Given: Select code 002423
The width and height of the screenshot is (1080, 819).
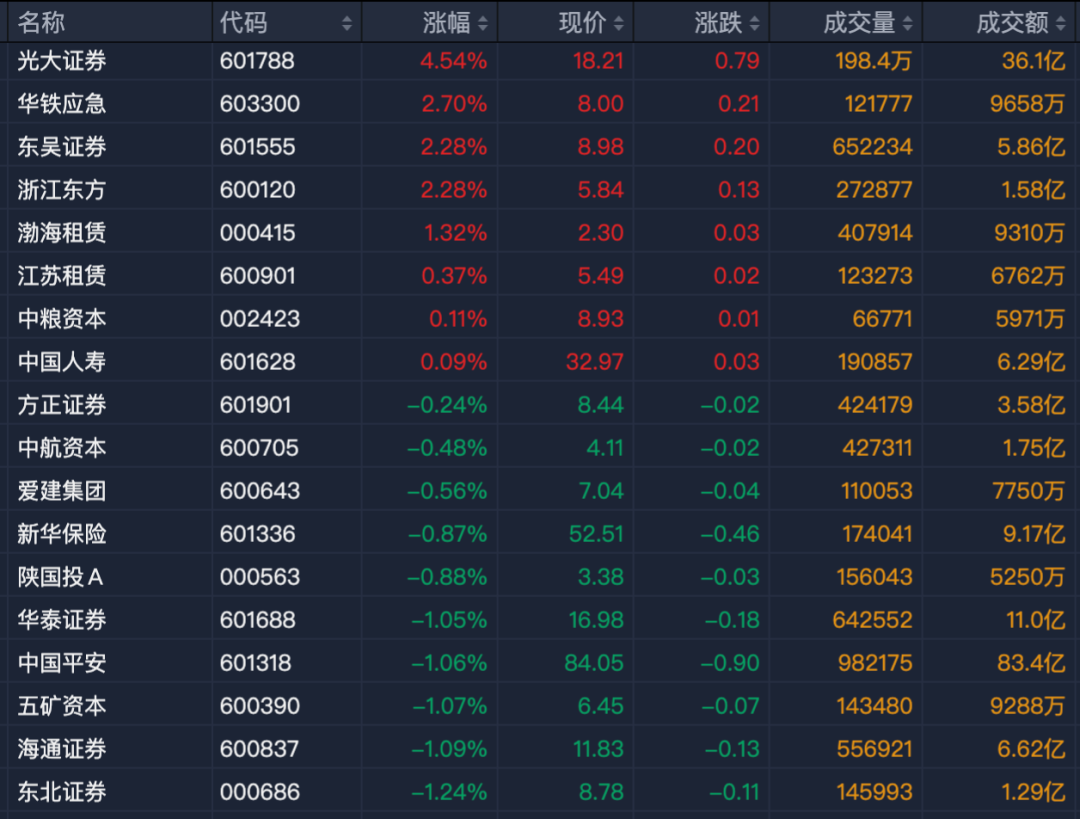Looking at the screenshot, I should [x=260, y=319].
